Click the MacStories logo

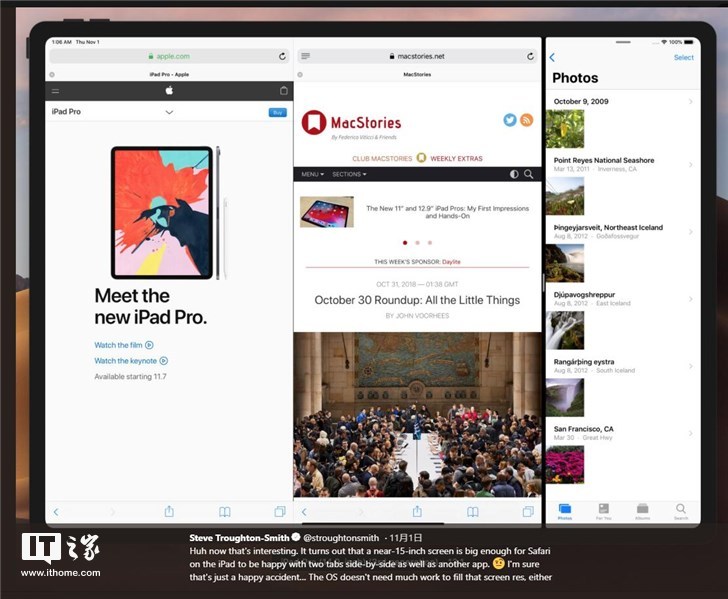(351, 123)
